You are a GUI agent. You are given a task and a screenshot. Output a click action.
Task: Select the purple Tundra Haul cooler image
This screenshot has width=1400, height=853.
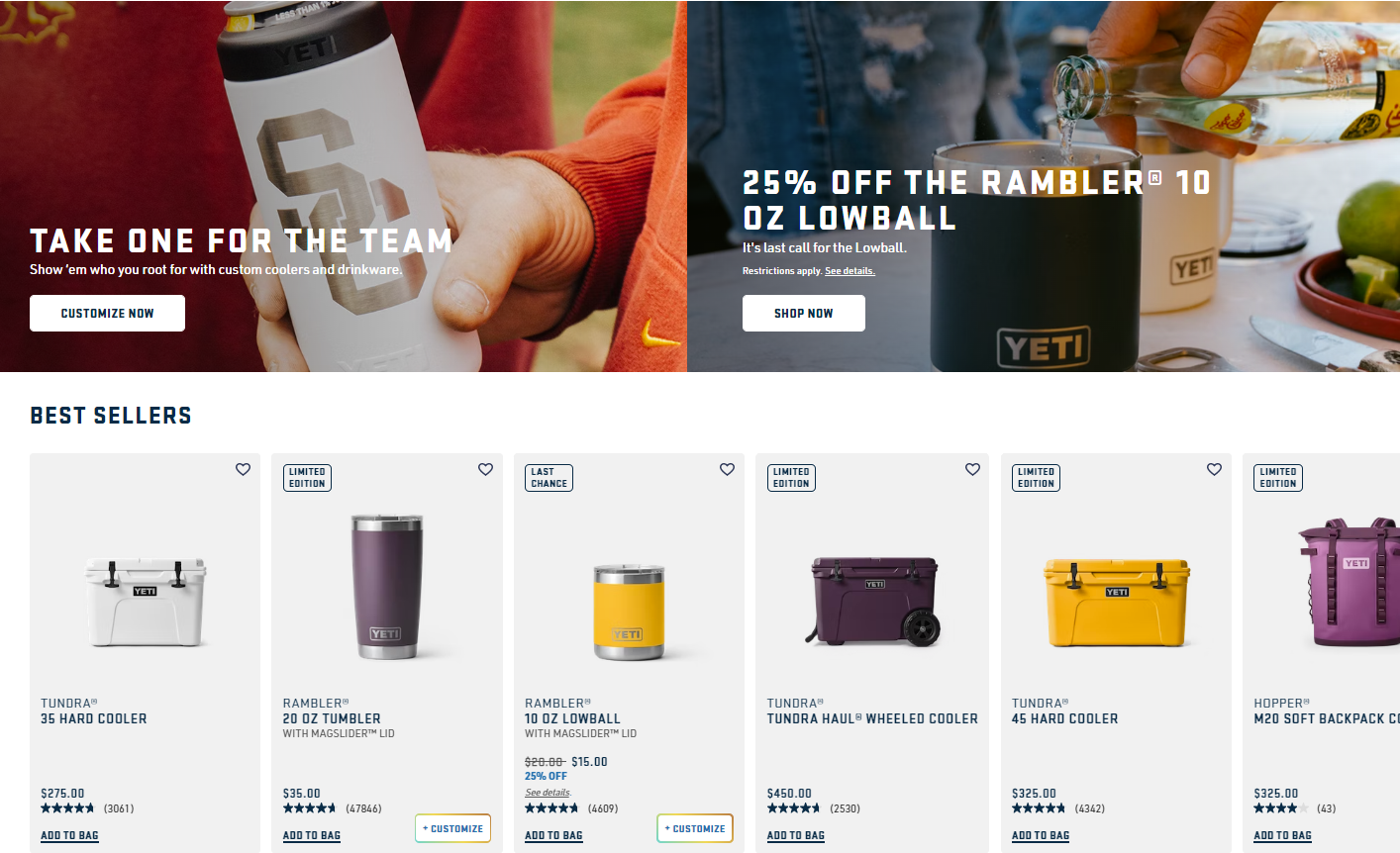tap(873, 600)
